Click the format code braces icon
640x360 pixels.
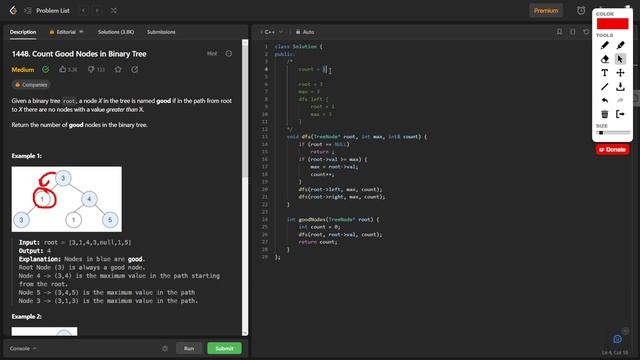click(x=573, y=32)
